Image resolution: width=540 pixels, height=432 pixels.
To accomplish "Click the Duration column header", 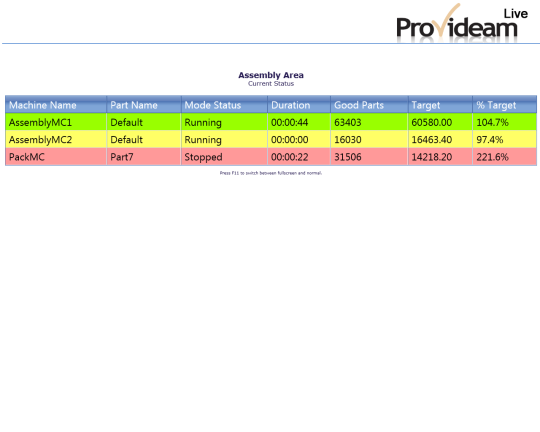I will point(299,105).
